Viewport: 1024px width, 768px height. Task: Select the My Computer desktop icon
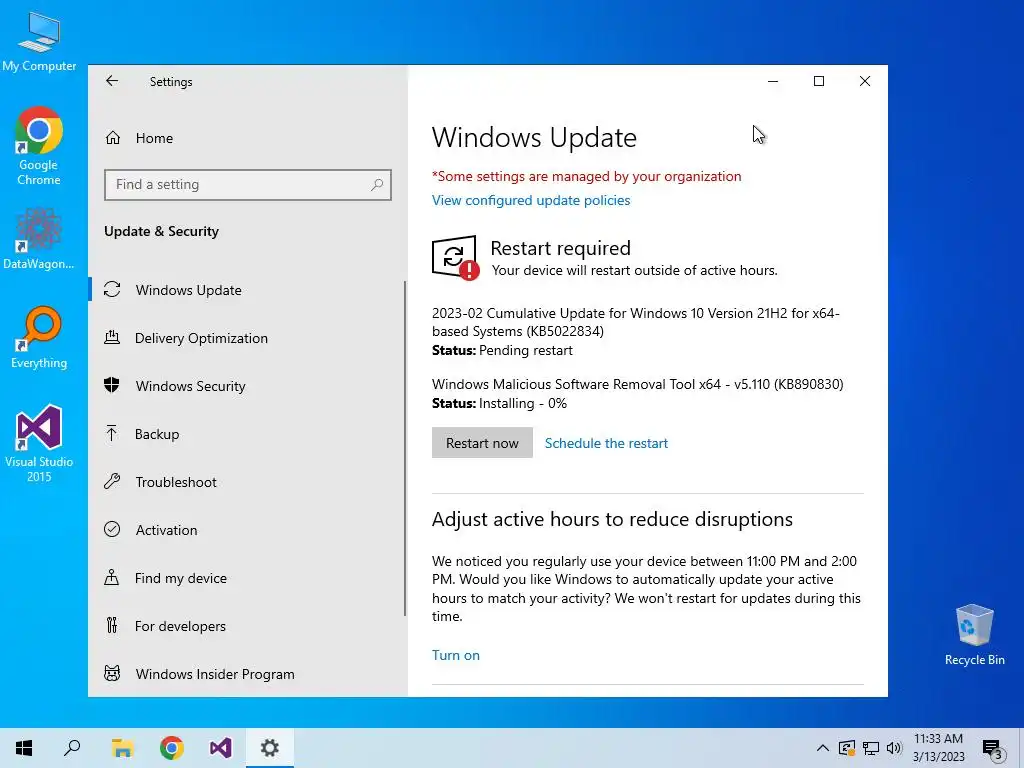39,41
